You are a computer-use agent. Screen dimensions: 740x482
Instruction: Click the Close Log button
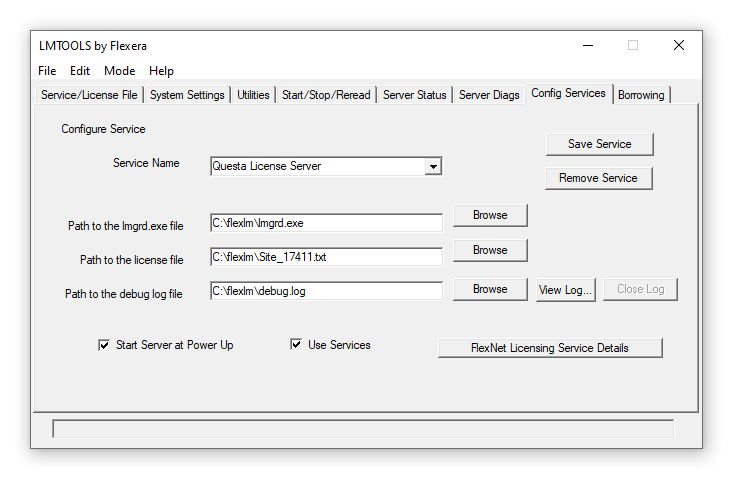640,289
